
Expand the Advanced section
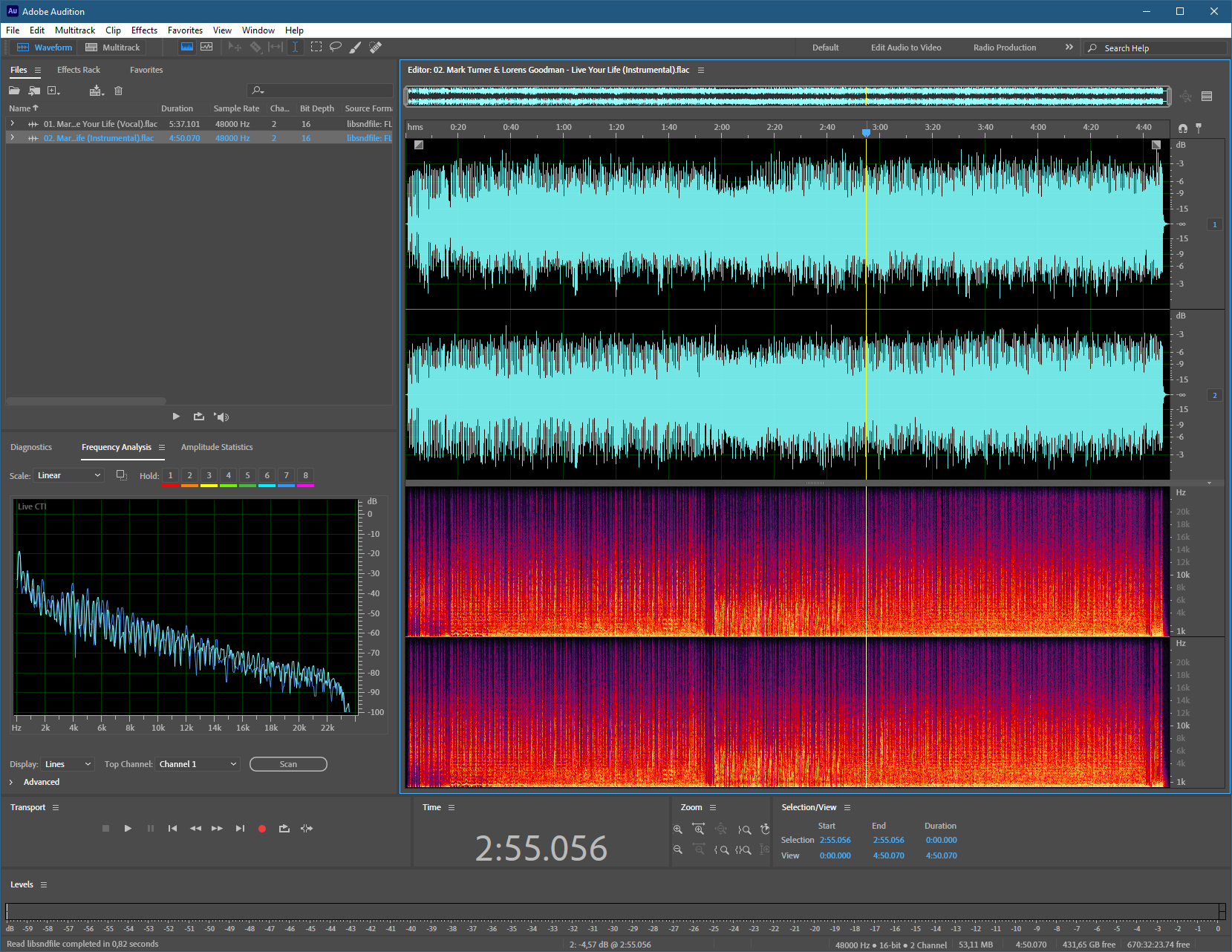coord(11,782)
